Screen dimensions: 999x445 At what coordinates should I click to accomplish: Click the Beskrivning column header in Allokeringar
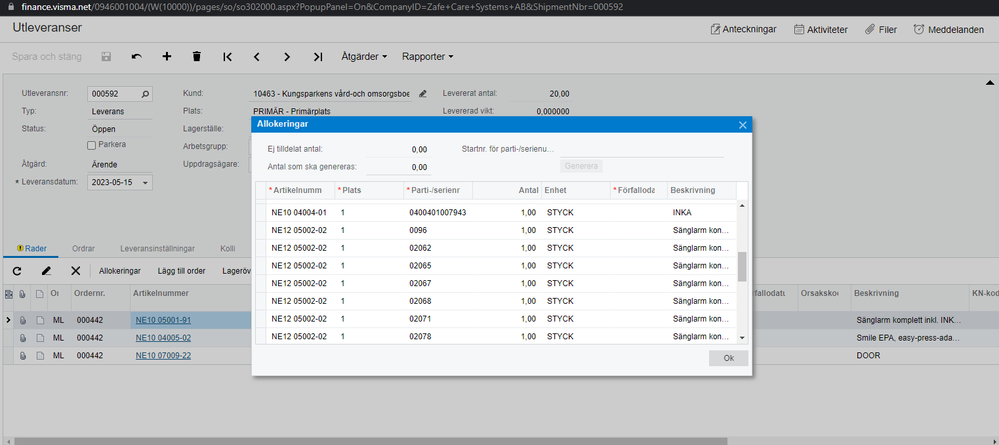(701, 191)
